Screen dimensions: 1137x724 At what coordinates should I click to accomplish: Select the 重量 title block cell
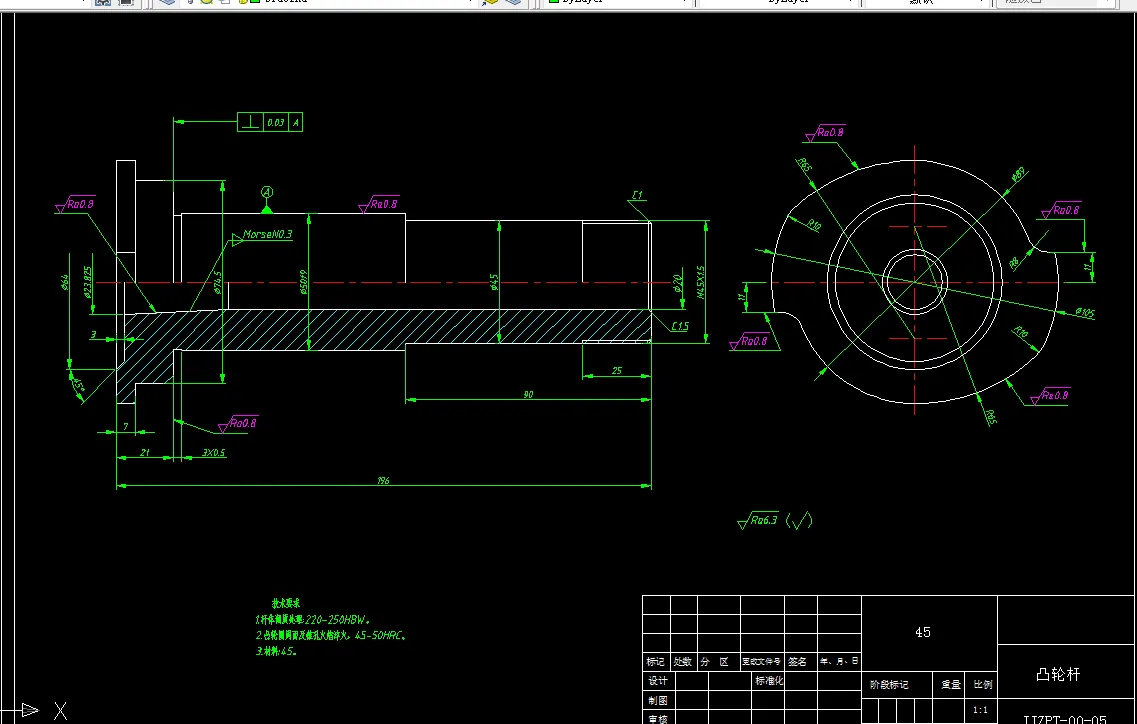[x=951, y=685]
